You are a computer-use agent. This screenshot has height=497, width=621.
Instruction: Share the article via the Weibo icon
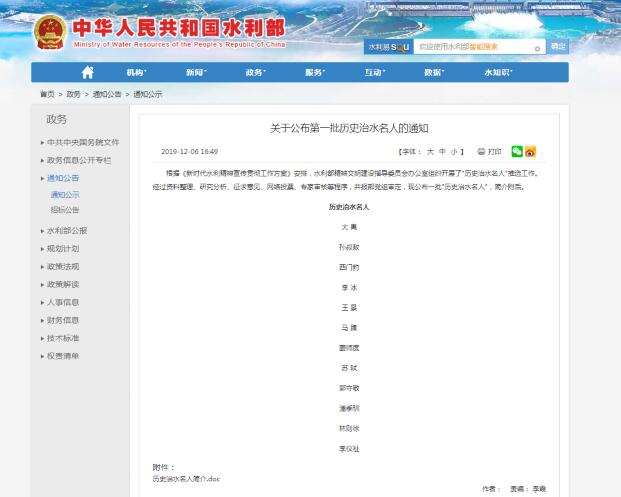click(531, 151)
